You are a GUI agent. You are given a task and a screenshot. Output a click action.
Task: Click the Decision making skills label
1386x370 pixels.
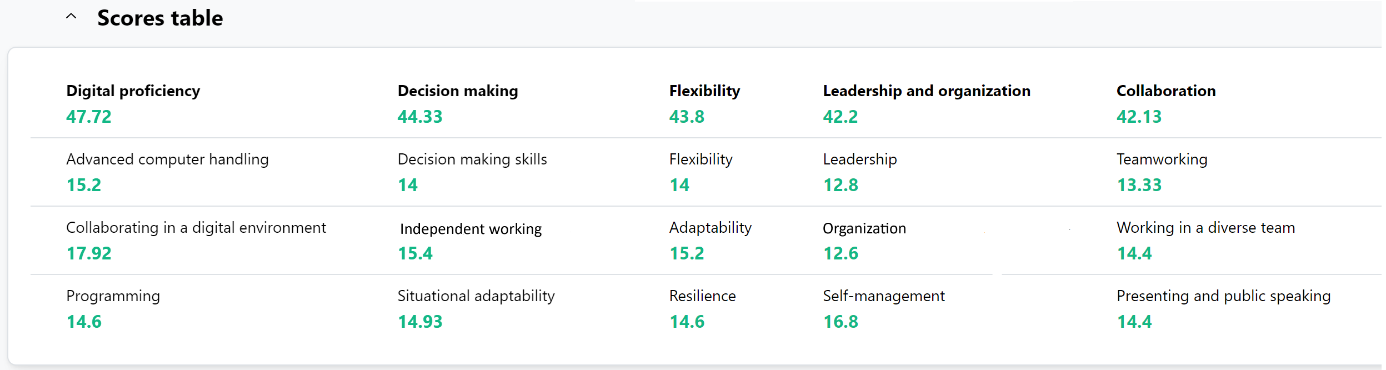pos(472,159)
